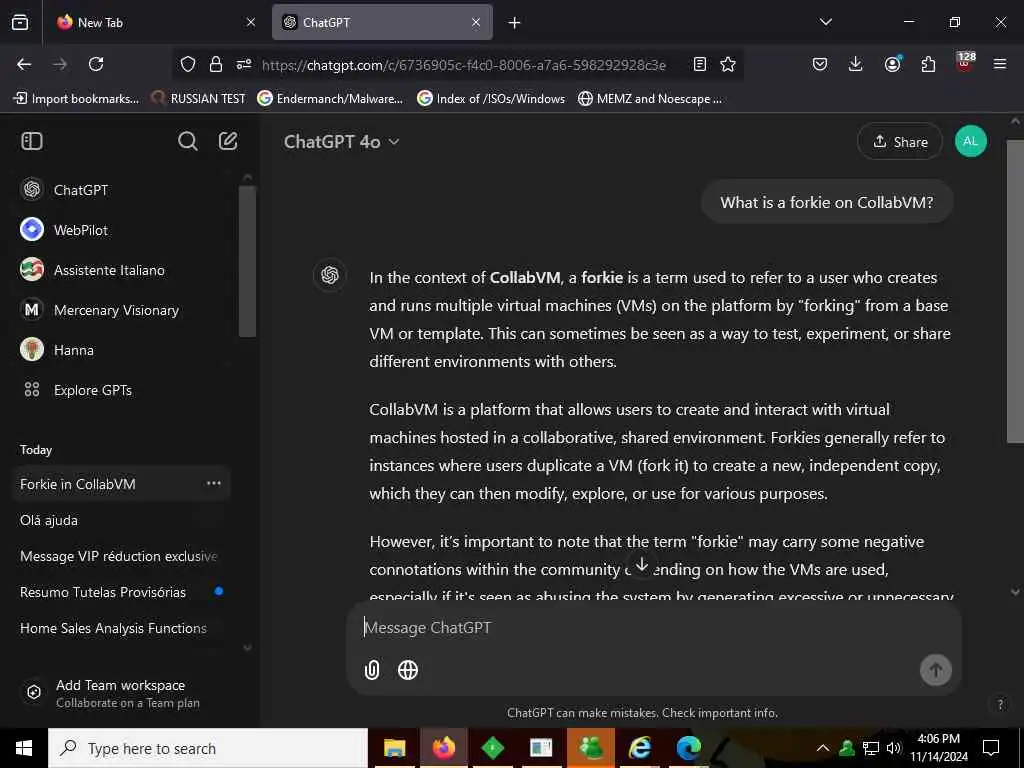Open the list all tabs dropdown

tap(826, 22)
